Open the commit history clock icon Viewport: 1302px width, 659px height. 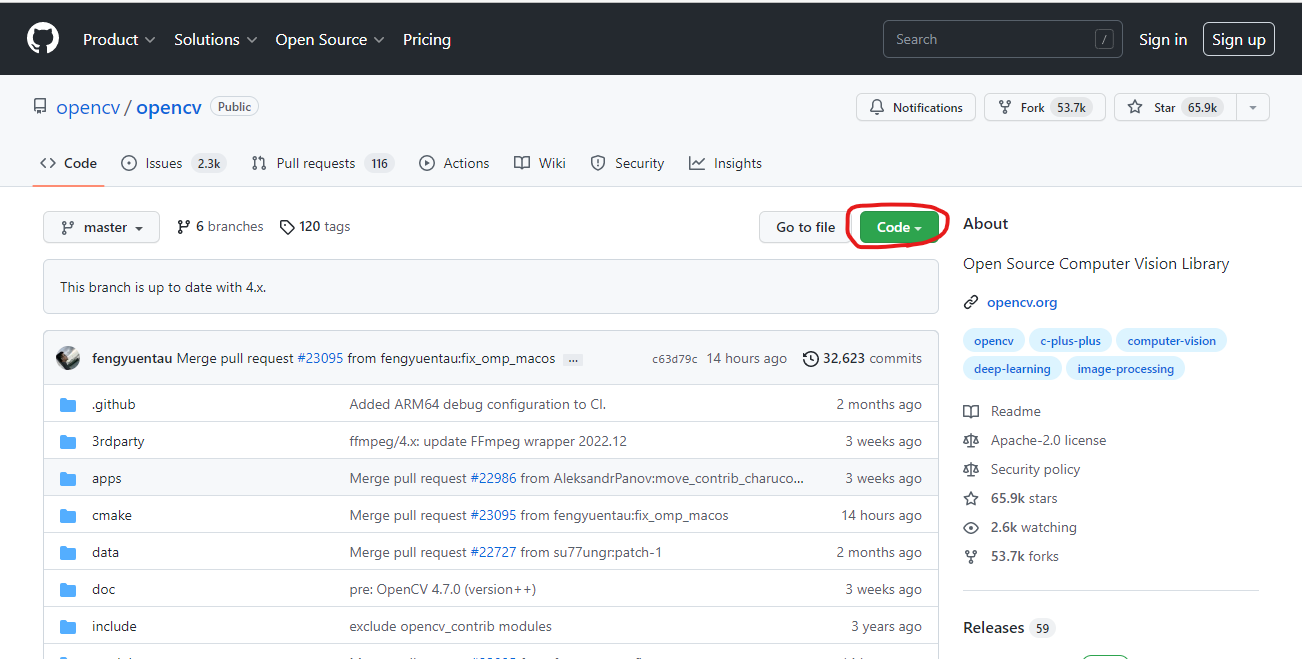810,359
